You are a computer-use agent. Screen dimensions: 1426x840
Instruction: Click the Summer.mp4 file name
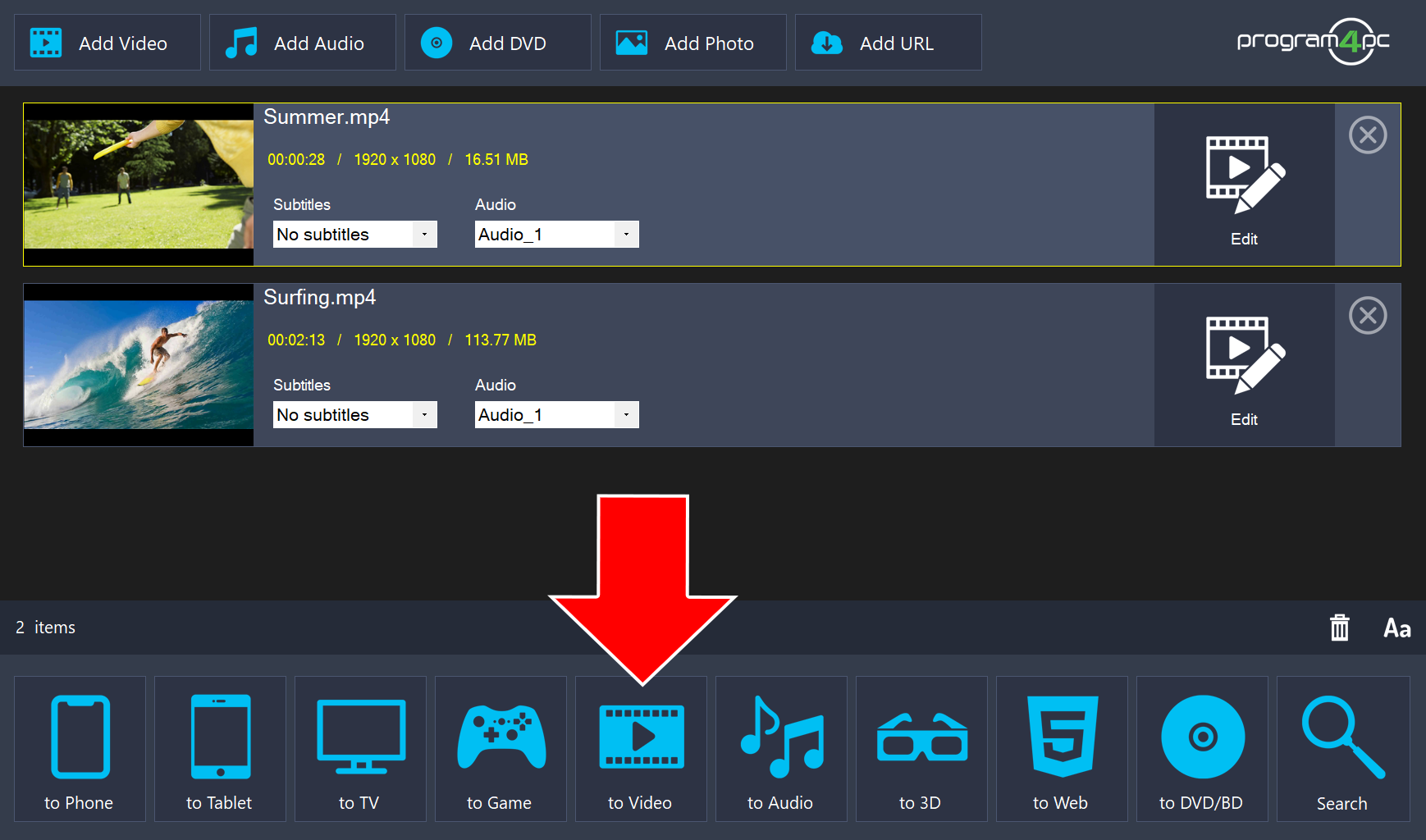[327, 117]
